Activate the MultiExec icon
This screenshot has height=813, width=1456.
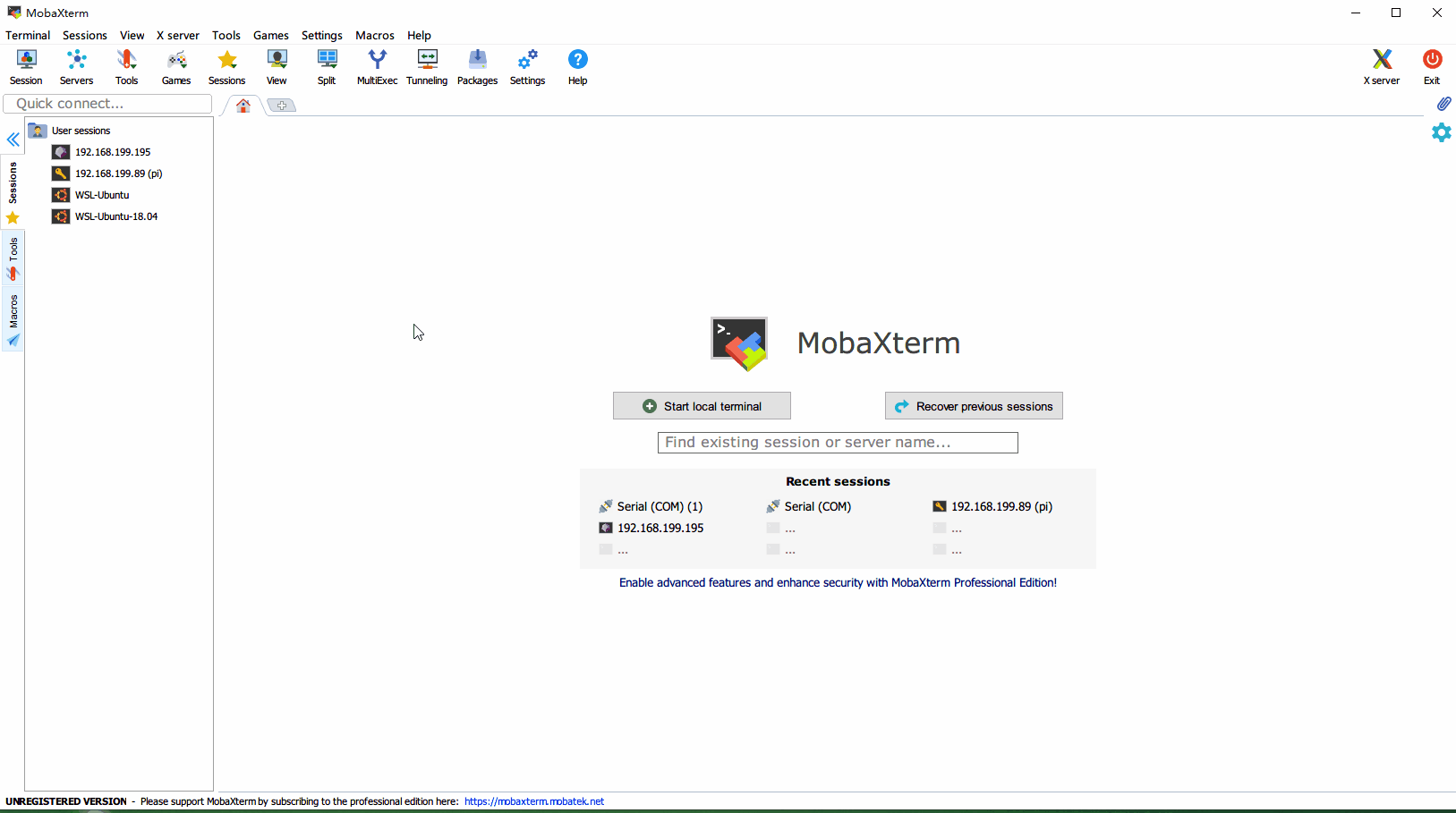coord(377,68)
